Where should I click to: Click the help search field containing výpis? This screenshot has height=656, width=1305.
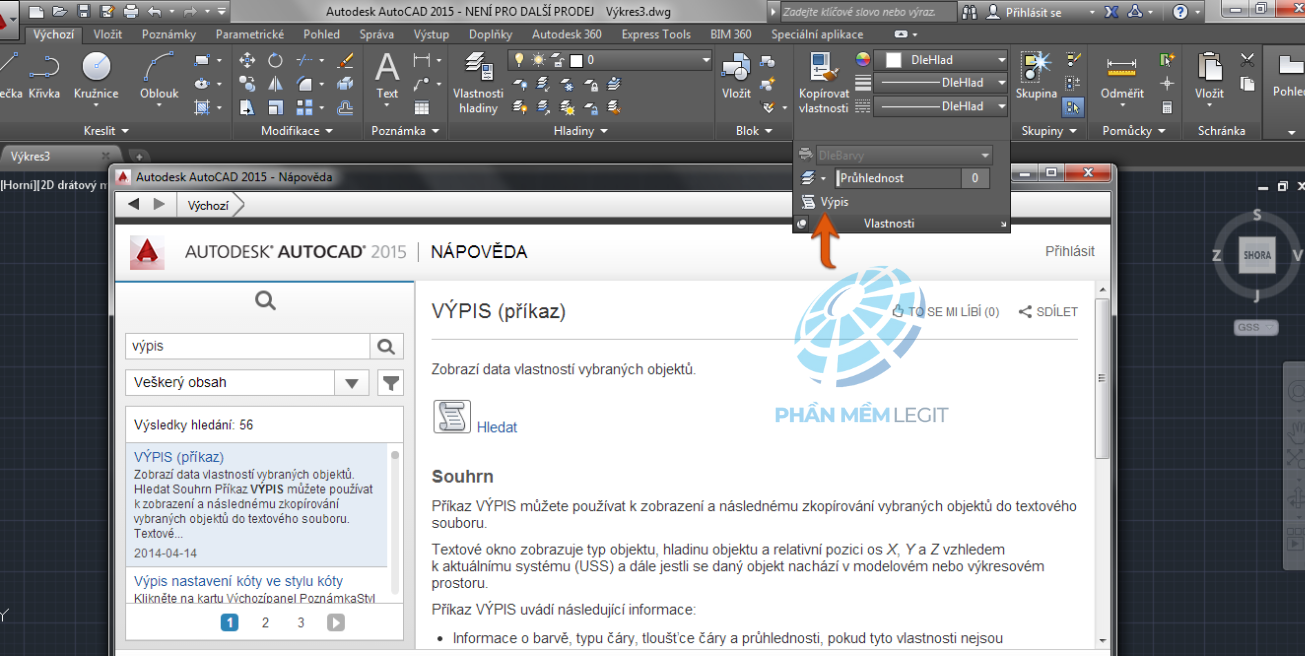pyautogui.click(x=248, y=346)
